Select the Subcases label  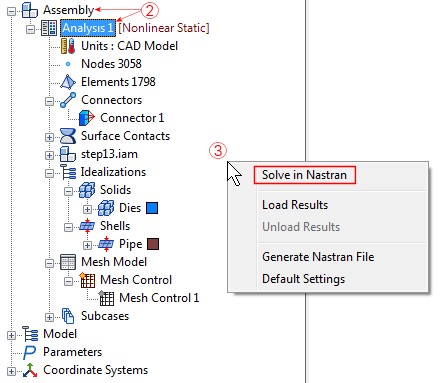(x=105, y=316)
